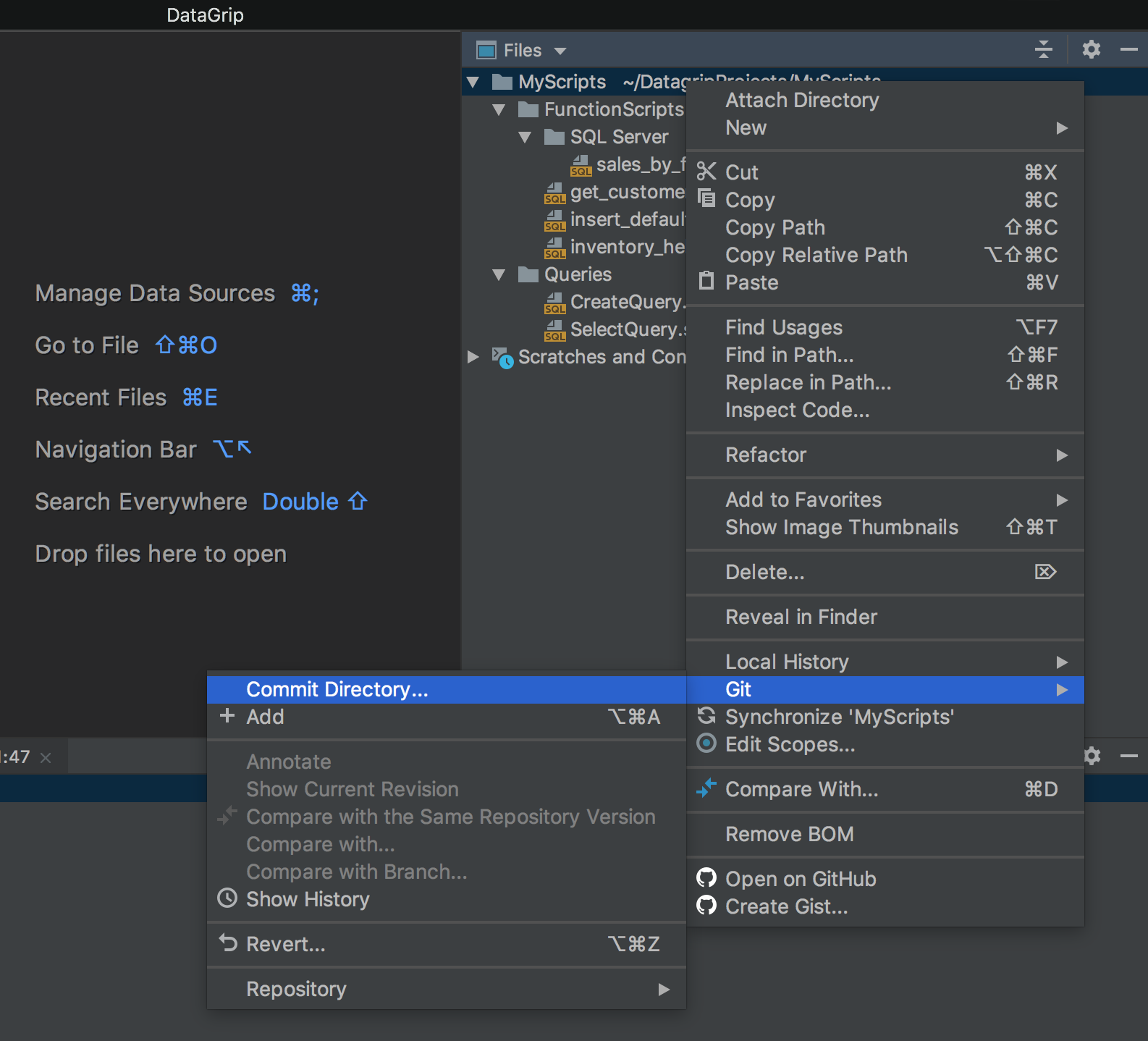This screenshot has height=1041, width=1148.
Task: Collapse the SQL Server folder
Action: [526, 138]
